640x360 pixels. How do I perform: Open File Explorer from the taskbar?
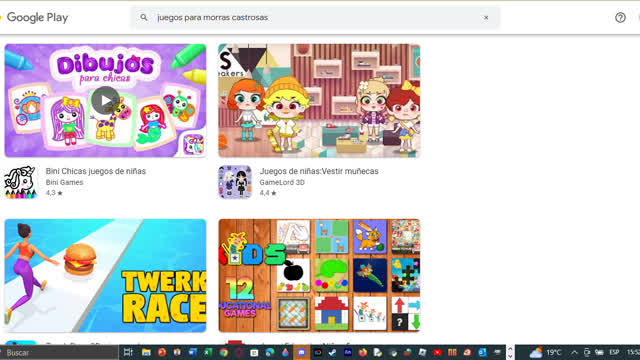pyautogui.click(x=146, y=352)
